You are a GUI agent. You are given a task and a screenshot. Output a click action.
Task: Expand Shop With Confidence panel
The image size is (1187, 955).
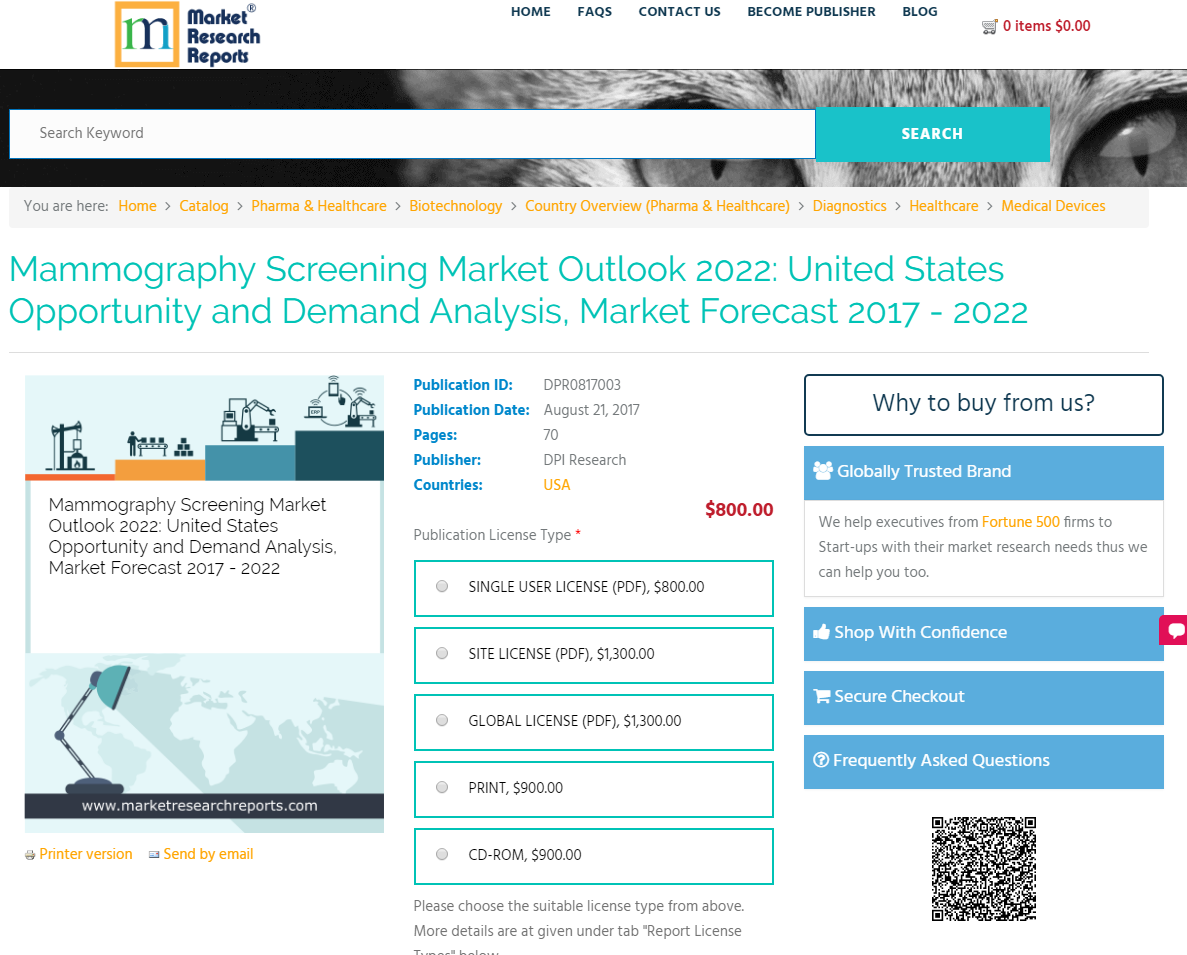[x=983, y=633]
